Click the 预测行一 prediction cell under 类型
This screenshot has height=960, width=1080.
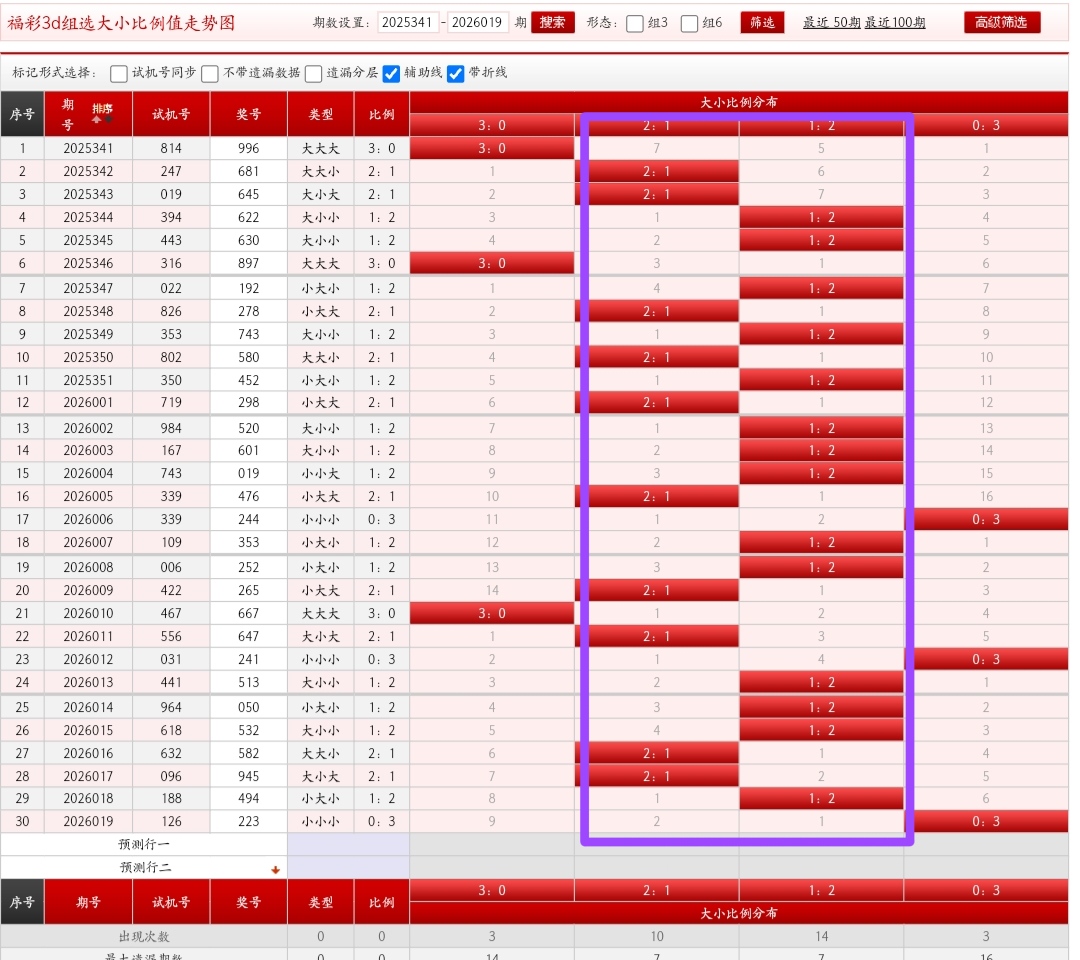[x=321, y=844]
